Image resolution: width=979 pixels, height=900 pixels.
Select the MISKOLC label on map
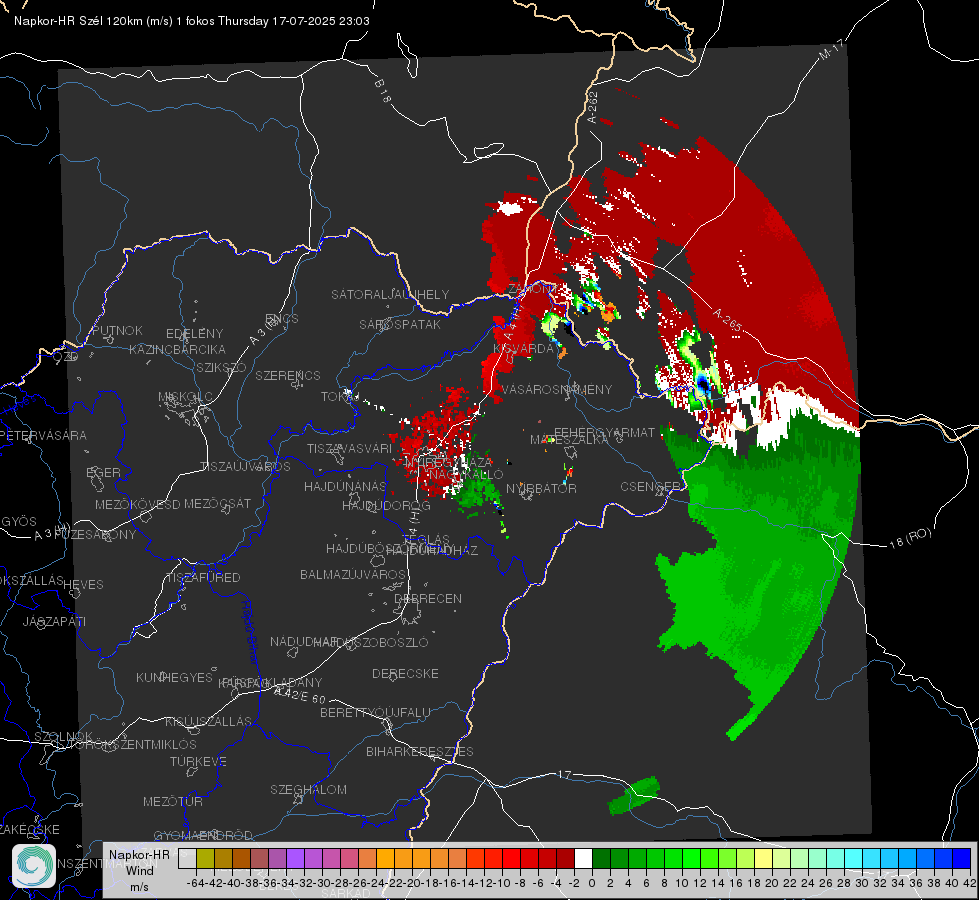coord(185,397)
